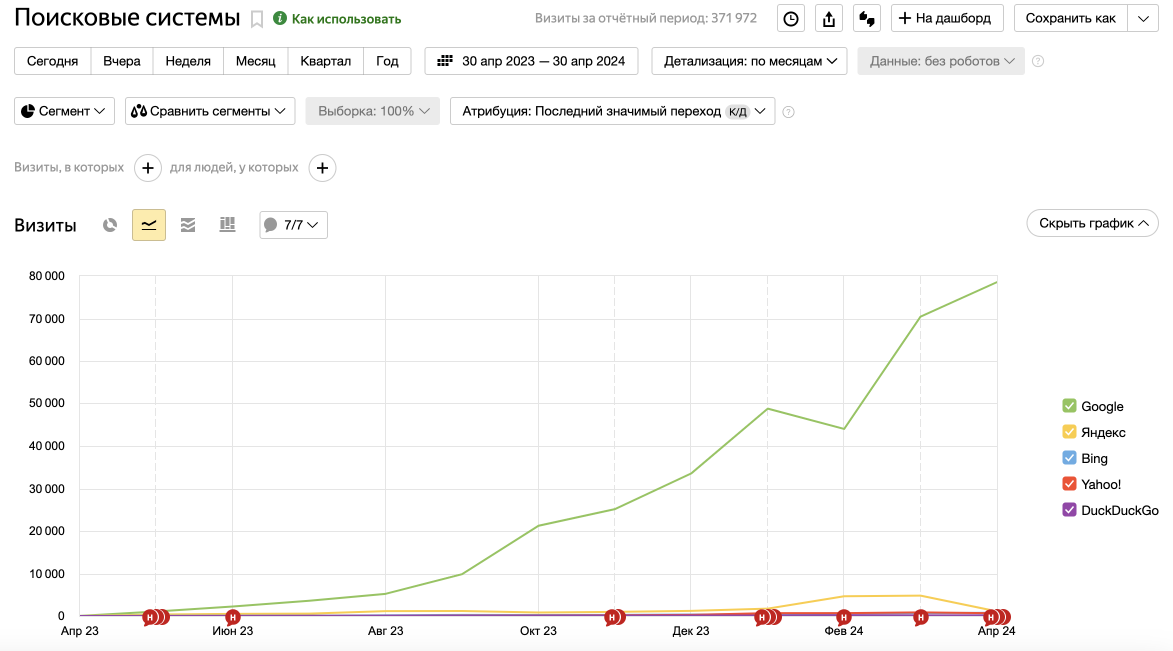Image resolution: width=1173 pixels, height=651 pixels.
Task: Toggle the Google series checkbox
Action: (x=1069, y=406)
